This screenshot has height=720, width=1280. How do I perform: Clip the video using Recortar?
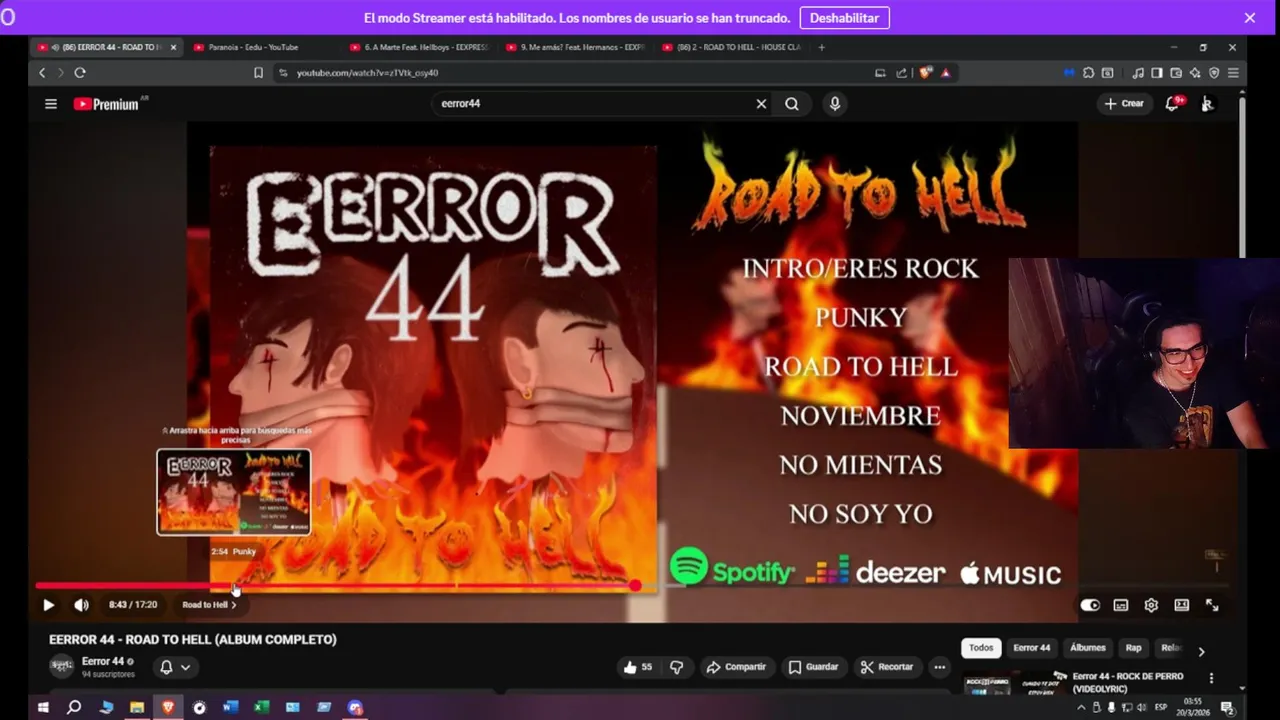click(887, 667)
